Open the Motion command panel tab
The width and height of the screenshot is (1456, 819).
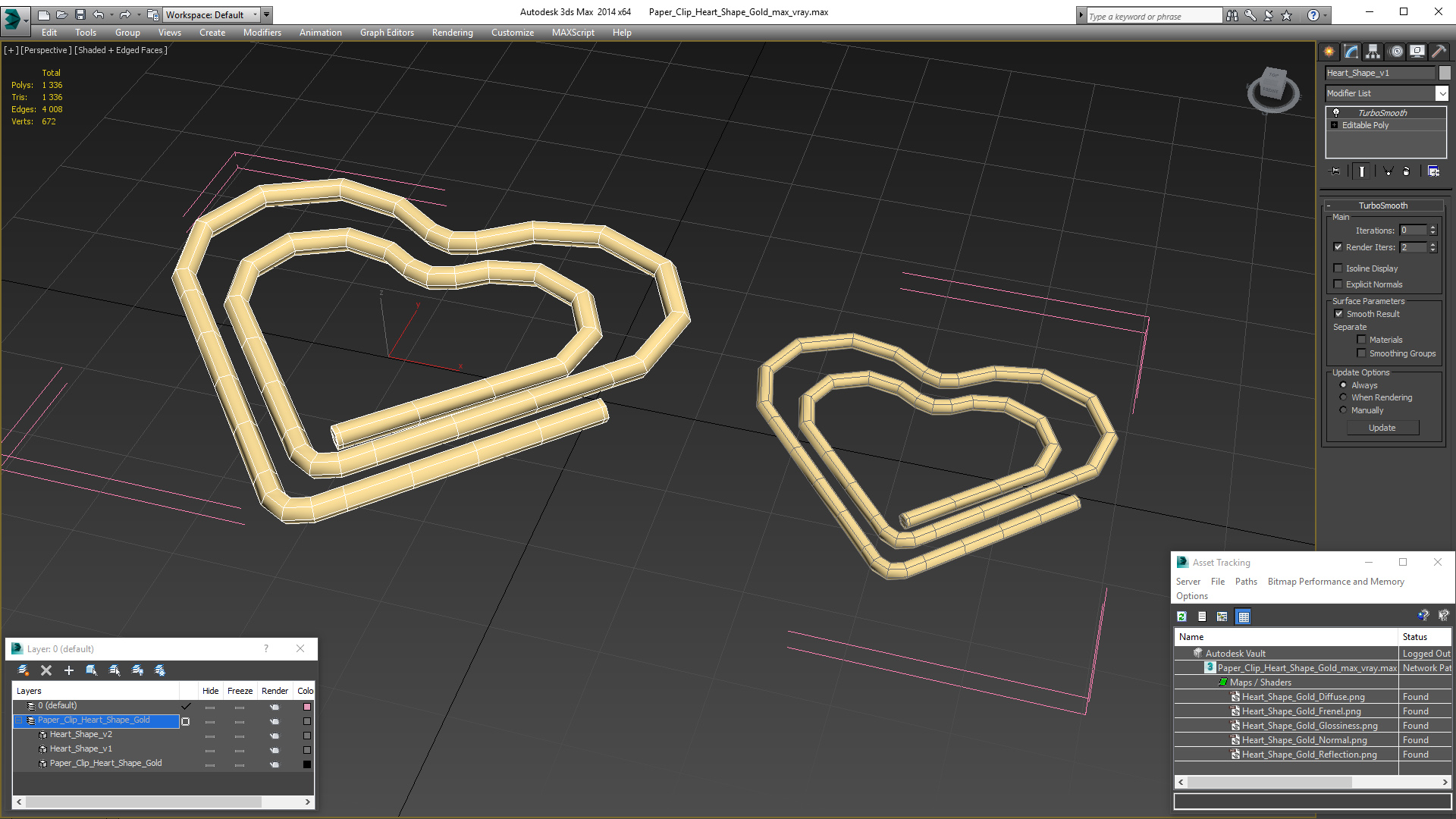pos(1396,52)
